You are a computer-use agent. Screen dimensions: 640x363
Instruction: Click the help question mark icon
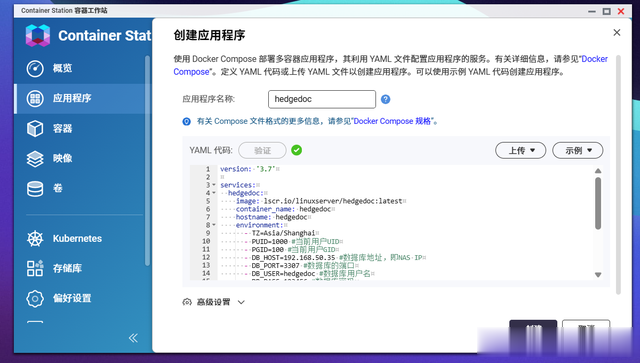click(385, 99)
